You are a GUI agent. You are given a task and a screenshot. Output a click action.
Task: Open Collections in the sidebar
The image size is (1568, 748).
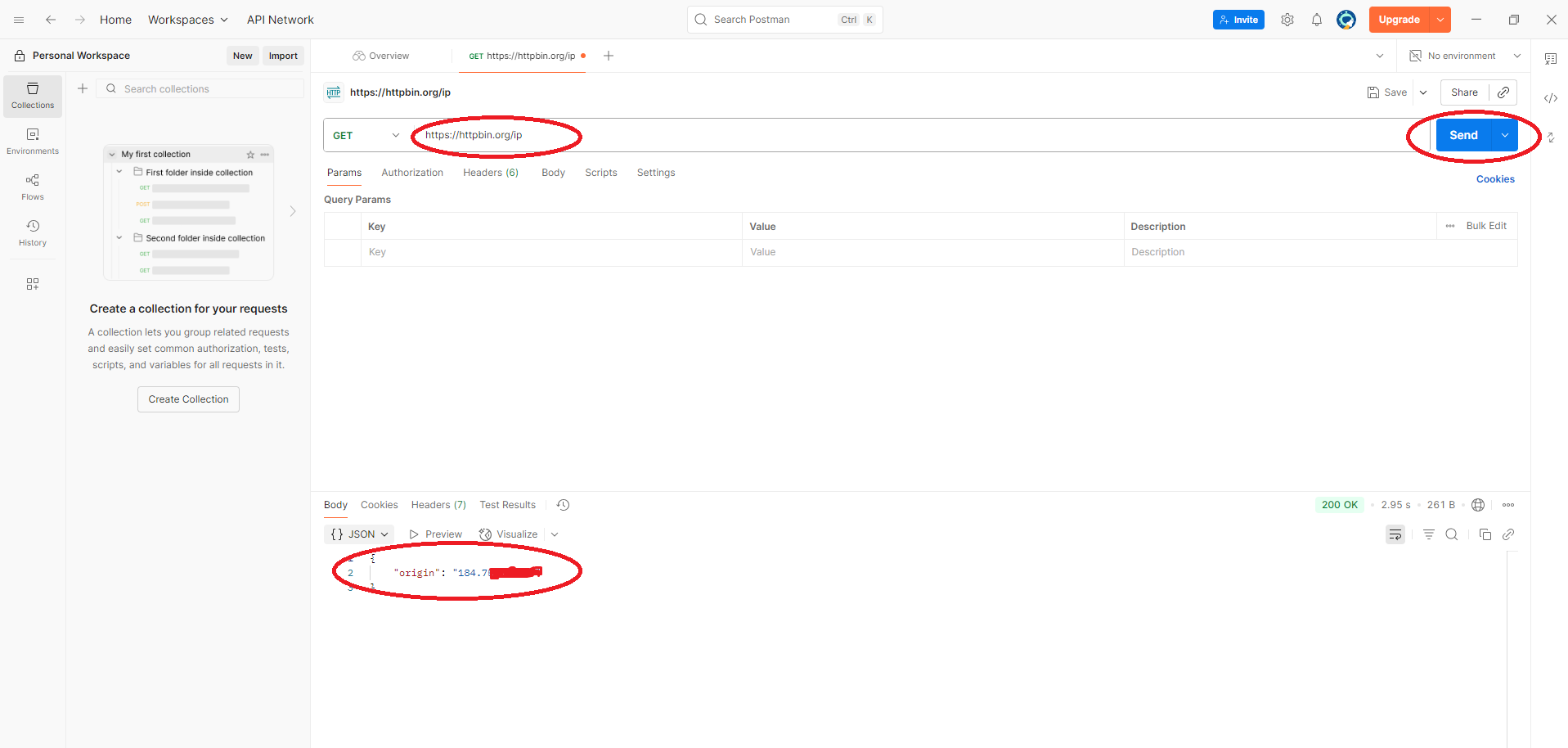(33, 96)
